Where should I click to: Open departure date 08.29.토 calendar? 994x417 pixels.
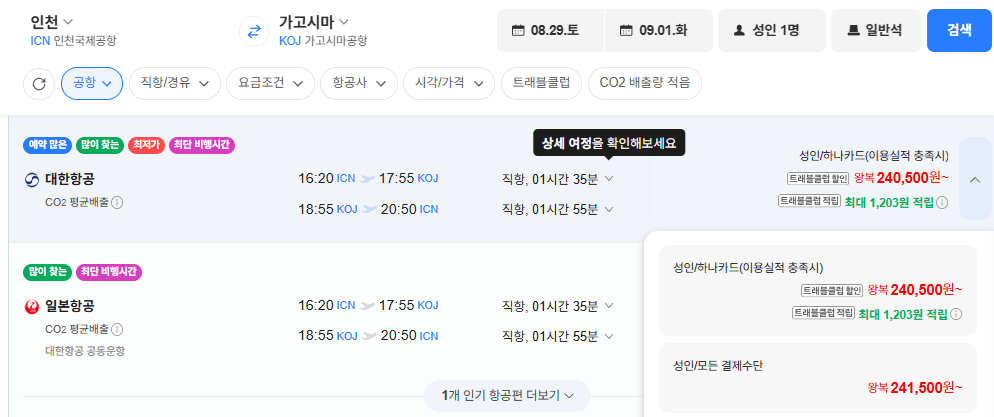click(550, 30)
